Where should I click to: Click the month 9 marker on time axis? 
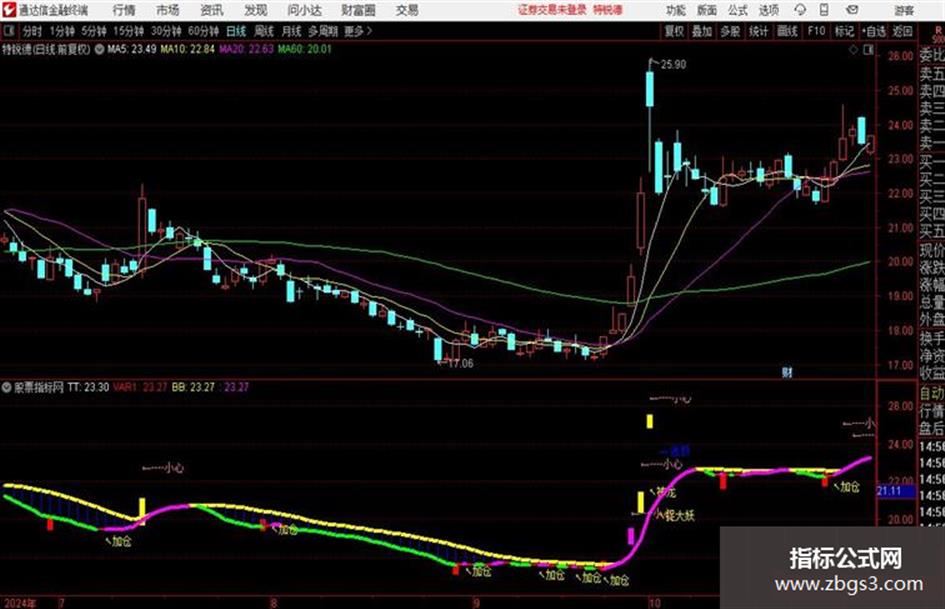tap(477, 603)
